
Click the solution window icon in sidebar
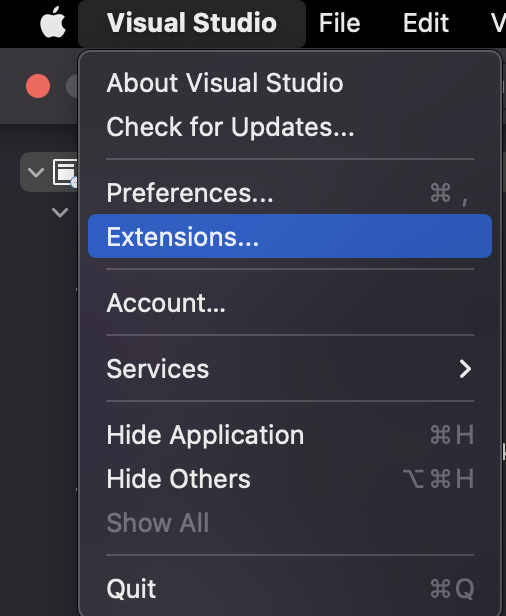pyautogui.click(x=65, y=172)
